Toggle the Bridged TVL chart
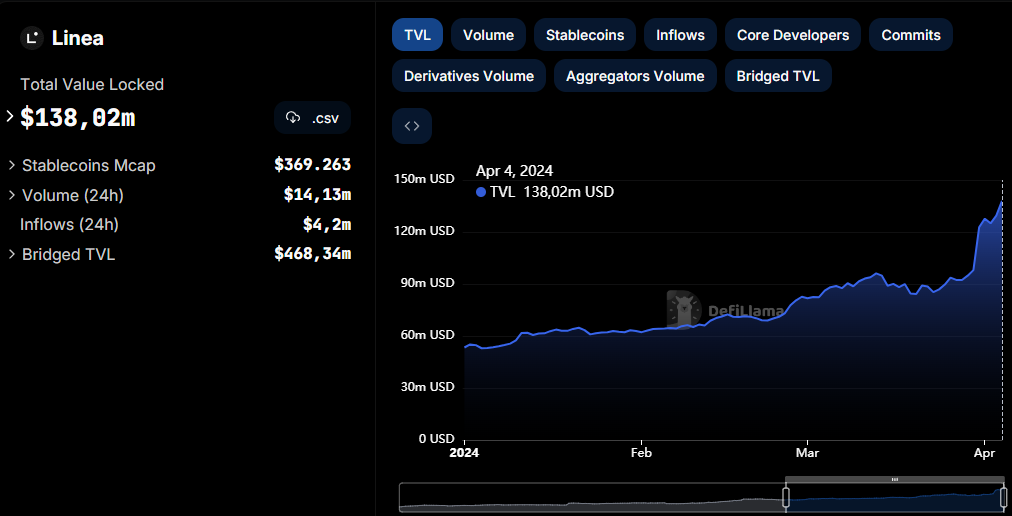The width and height of the screenshot is (1012, 516). tap(778, 76)
